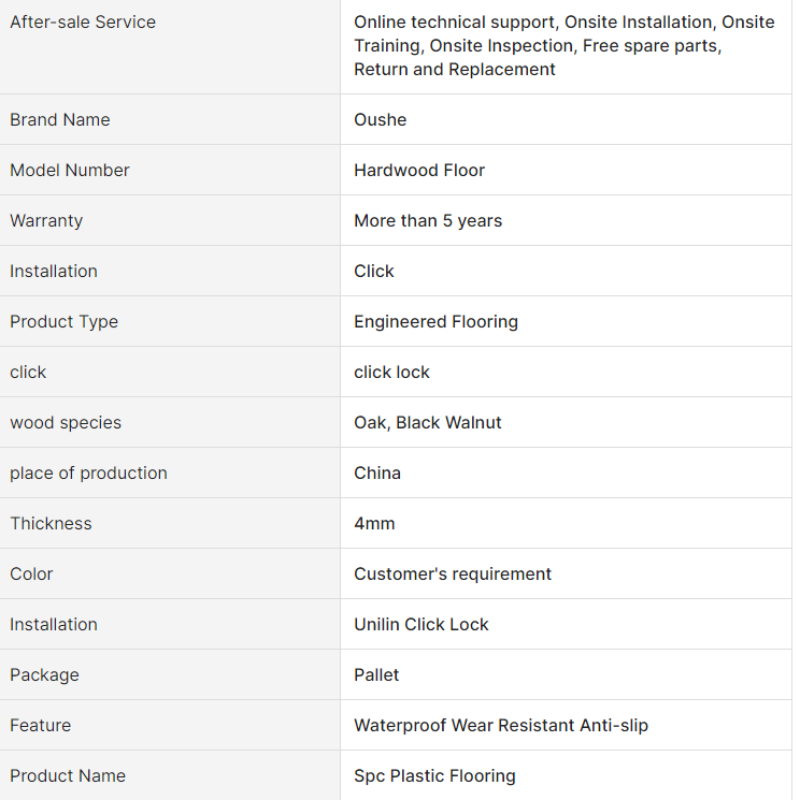Image resolution: width=800 pixels, height=800 pixels.
Task: Click the Oak, Black Walnut species value
Action: click(428, 423)
